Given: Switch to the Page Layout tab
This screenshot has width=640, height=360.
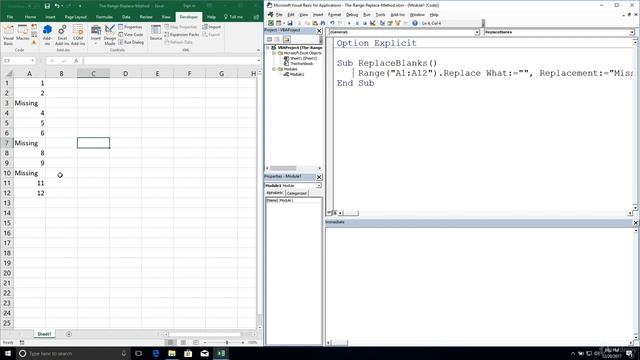Looking at the screenshot, I should [x=76, y=17].
